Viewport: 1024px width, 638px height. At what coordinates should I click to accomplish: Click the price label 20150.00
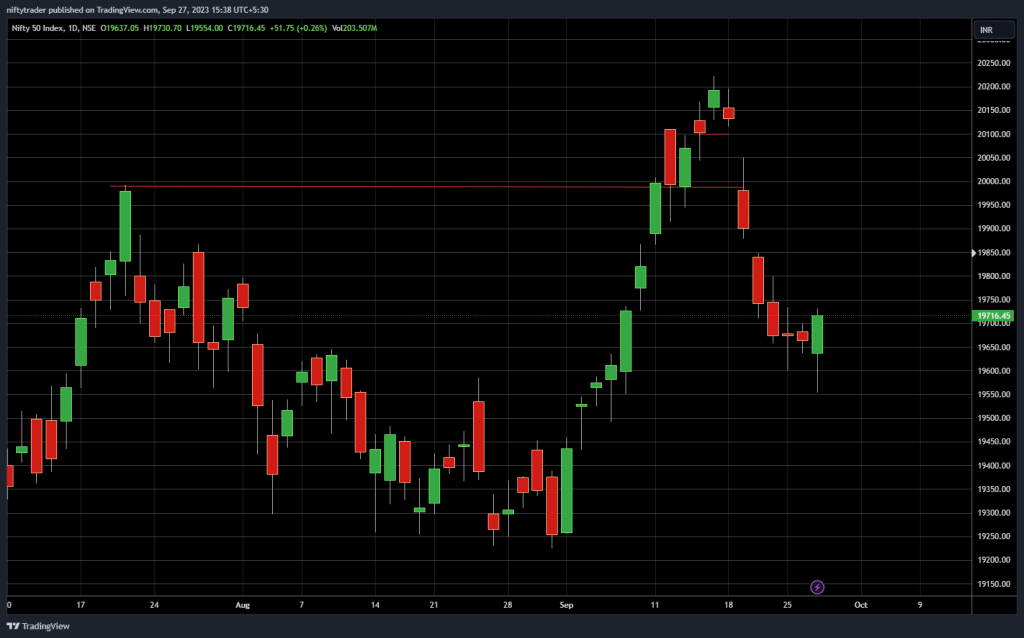(993, 110)
